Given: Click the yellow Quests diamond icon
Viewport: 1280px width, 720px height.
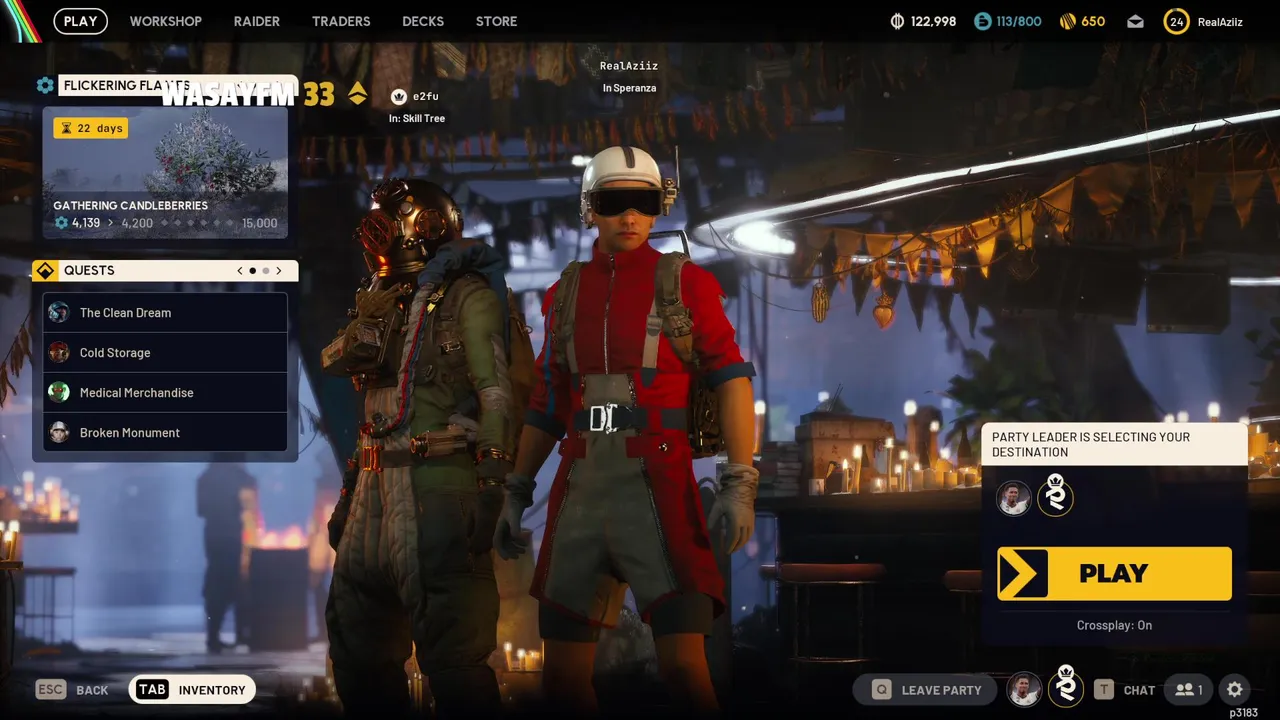Looking at the screenshot, I should click(x=45, y=270).
